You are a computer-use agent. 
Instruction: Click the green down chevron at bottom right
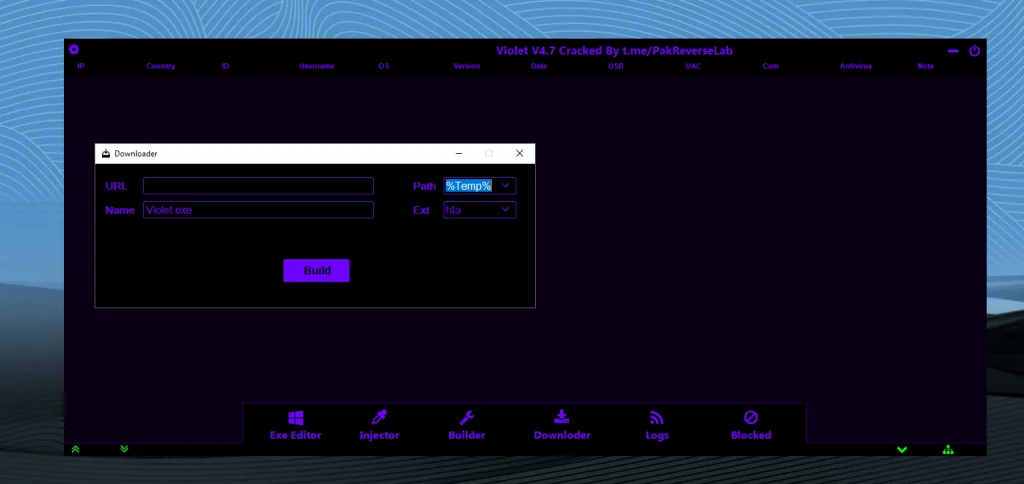pos(902,450)
